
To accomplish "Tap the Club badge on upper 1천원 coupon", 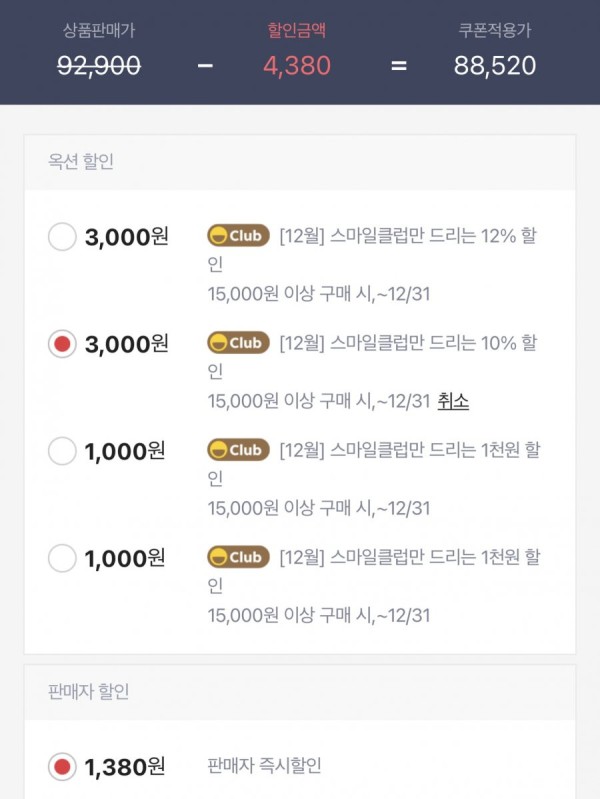I will pos(238,450).
